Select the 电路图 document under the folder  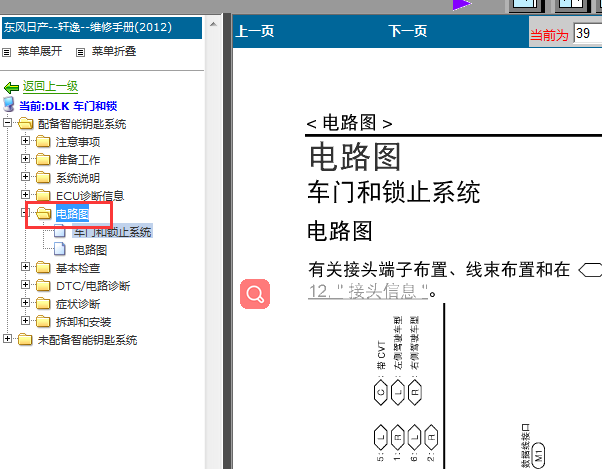click(x=90, y=250)
